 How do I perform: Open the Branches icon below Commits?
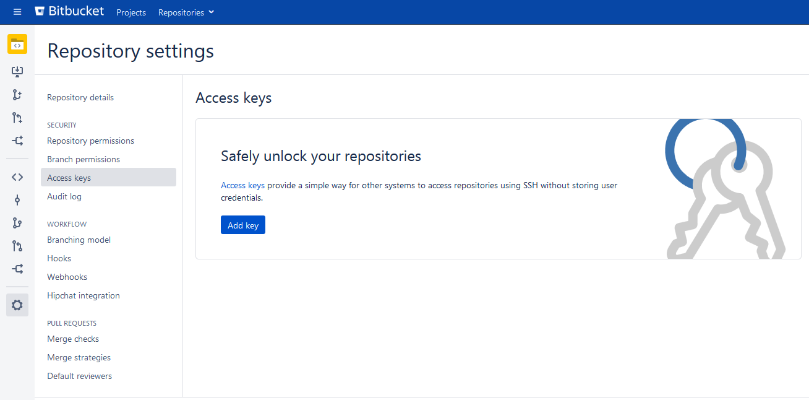(x=17, y=223)
